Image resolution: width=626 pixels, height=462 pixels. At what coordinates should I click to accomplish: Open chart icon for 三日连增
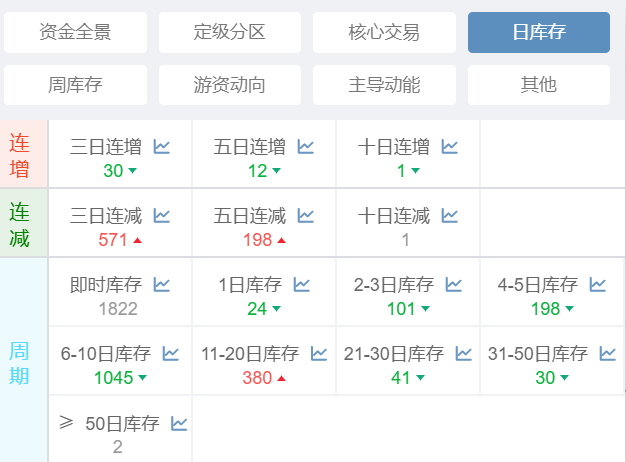coord(161,147)
